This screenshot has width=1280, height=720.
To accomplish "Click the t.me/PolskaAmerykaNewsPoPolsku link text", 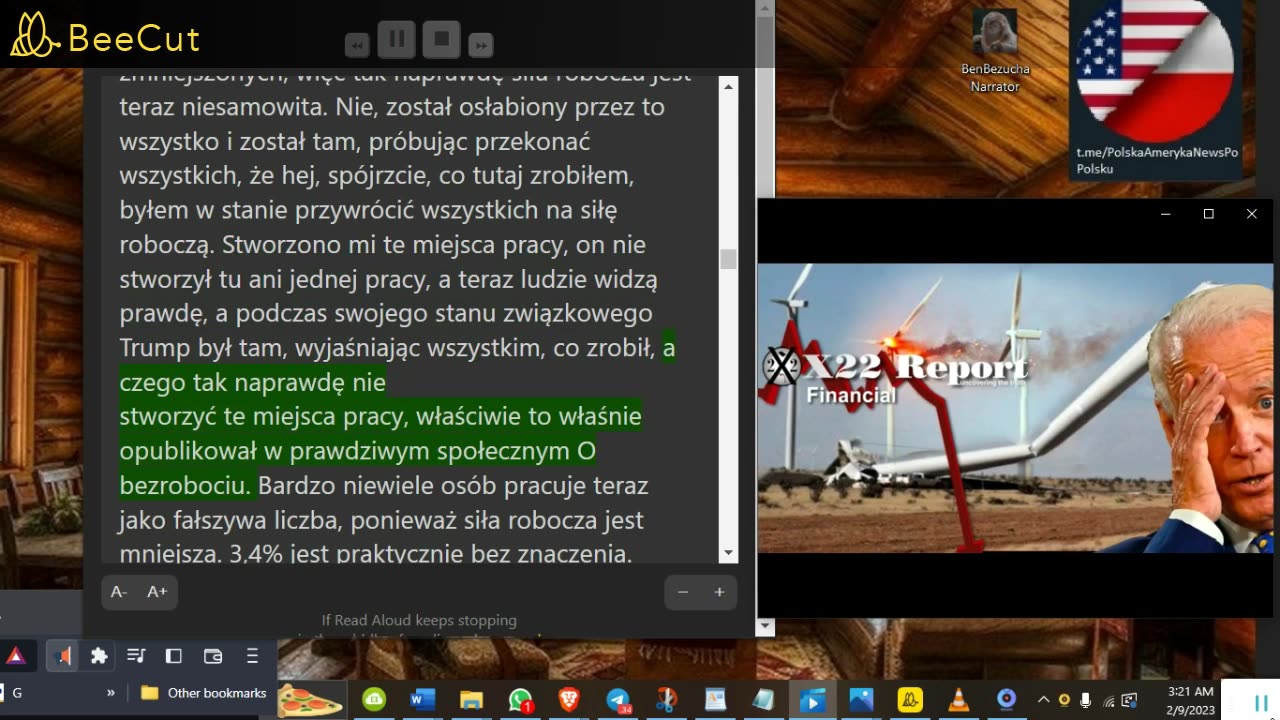I will (x=1157, y=160).
